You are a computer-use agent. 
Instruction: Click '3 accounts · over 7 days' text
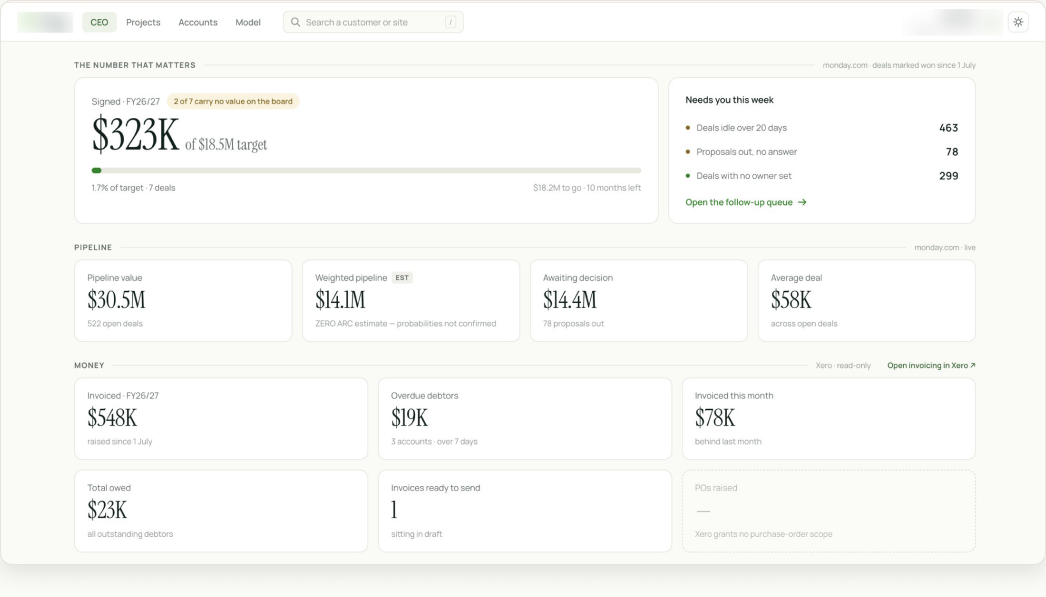click(434, 442)
